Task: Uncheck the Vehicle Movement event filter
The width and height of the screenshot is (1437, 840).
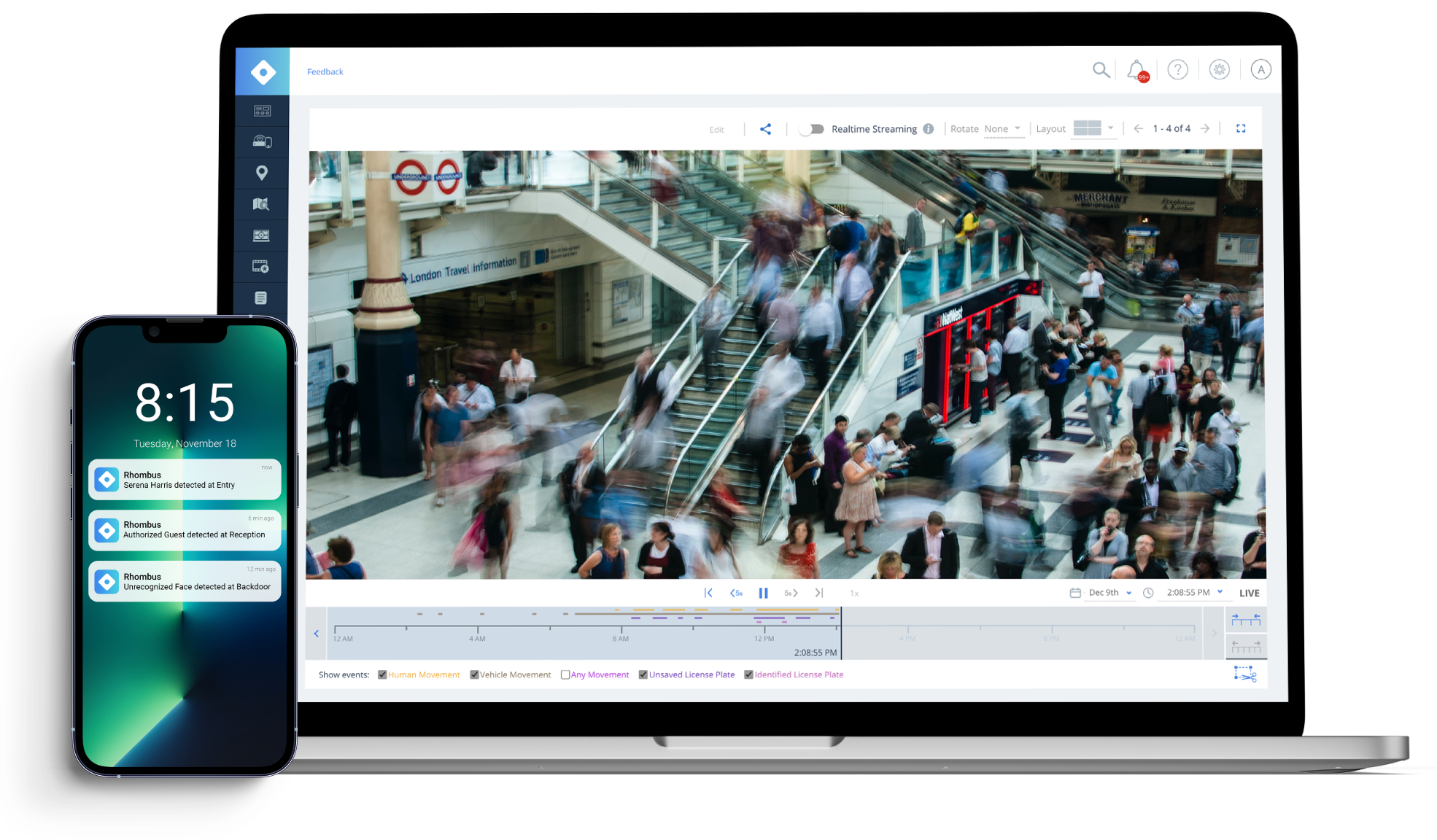Action: click(x=475, y=674)
